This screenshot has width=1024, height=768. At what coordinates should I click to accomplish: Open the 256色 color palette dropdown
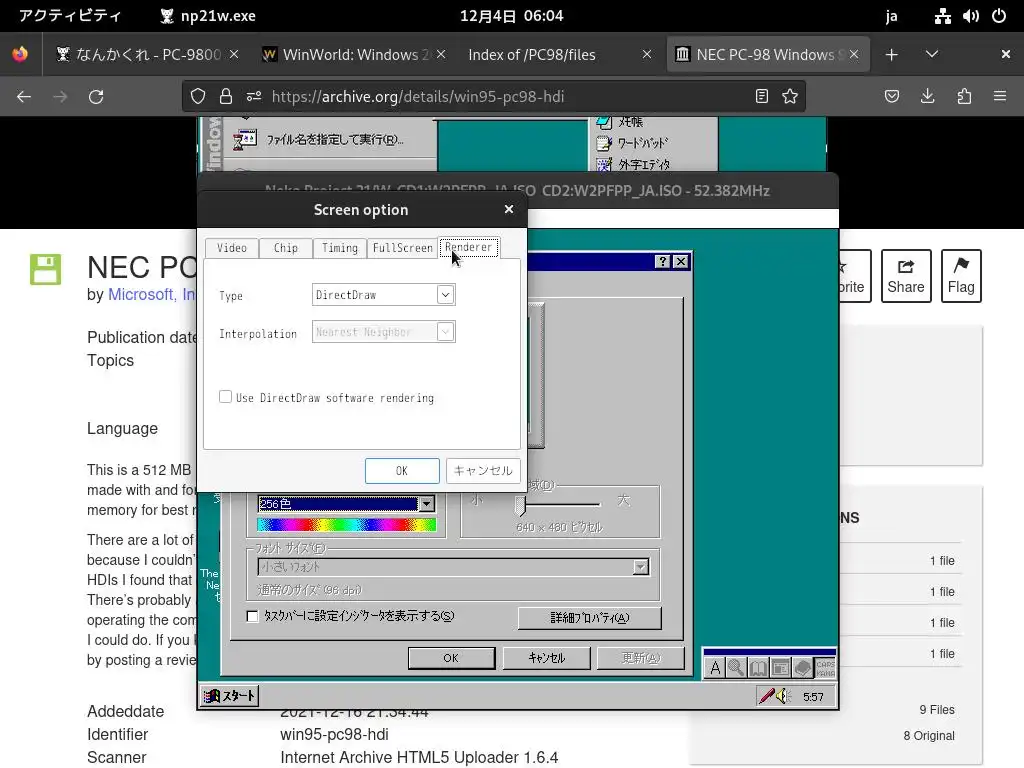tap(426, 504)
